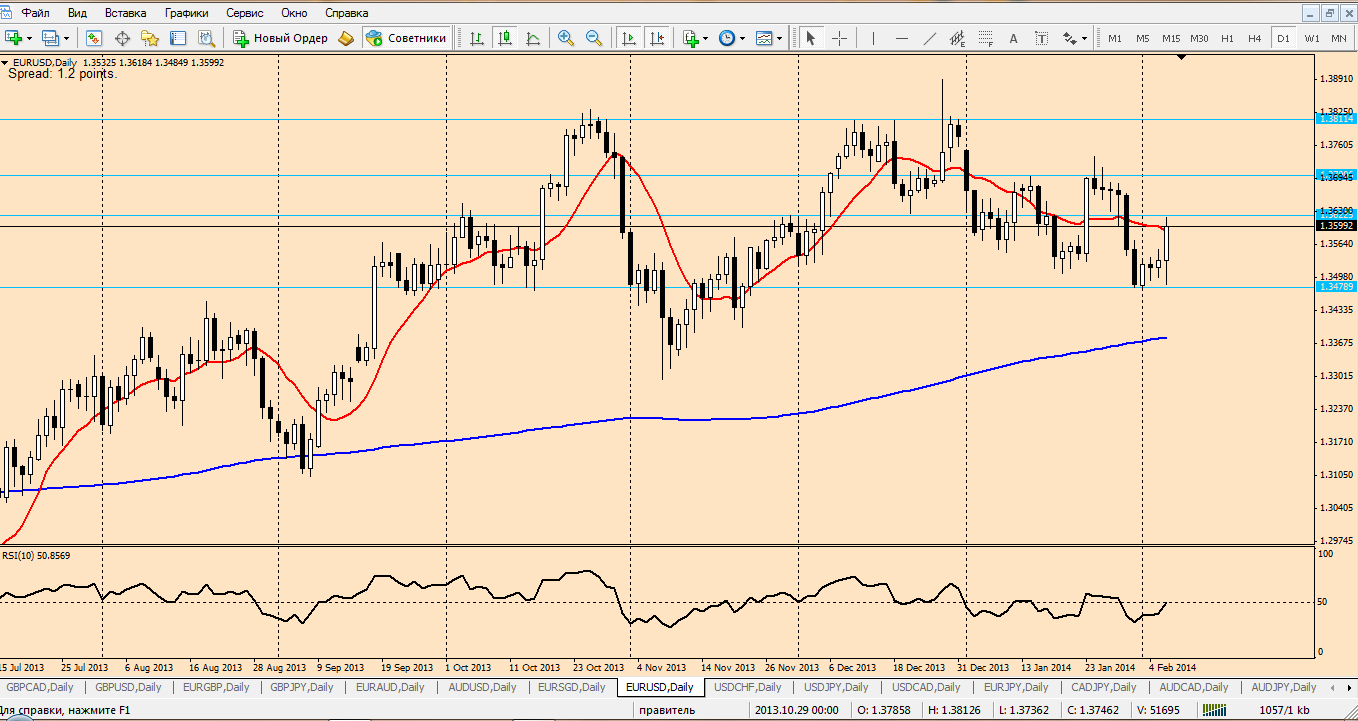Image resolution: width=1358 pixels, height=721 pixels.
Task: Zoom out the chart
Action: tap(594, 38)
